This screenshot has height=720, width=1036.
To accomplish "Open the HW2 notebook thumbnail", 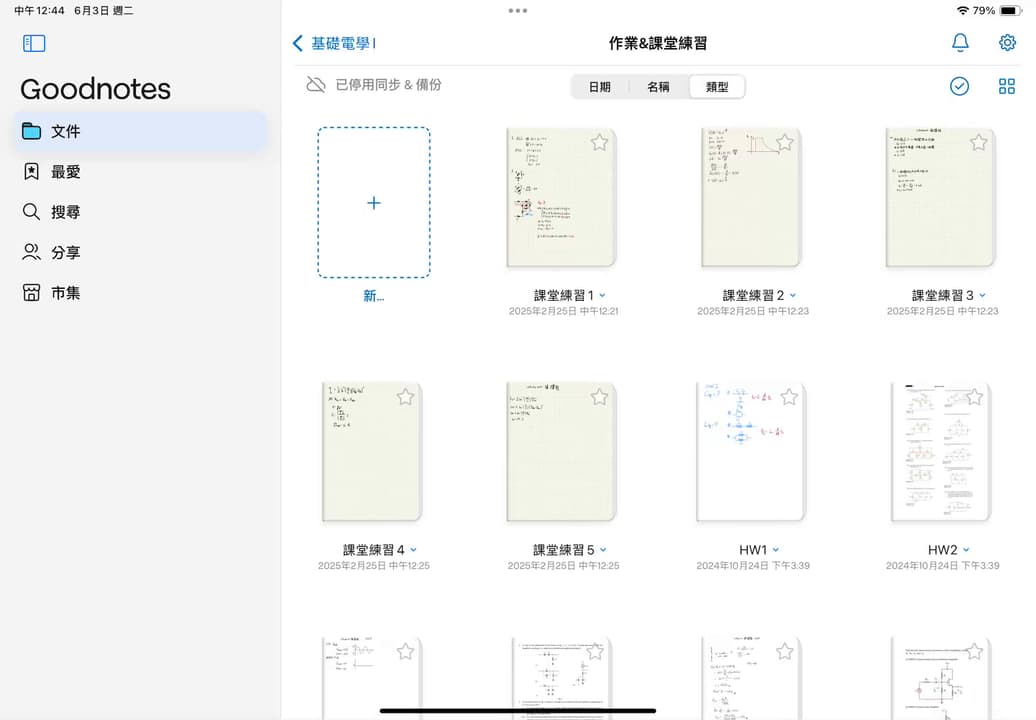I will pos(940,452).
